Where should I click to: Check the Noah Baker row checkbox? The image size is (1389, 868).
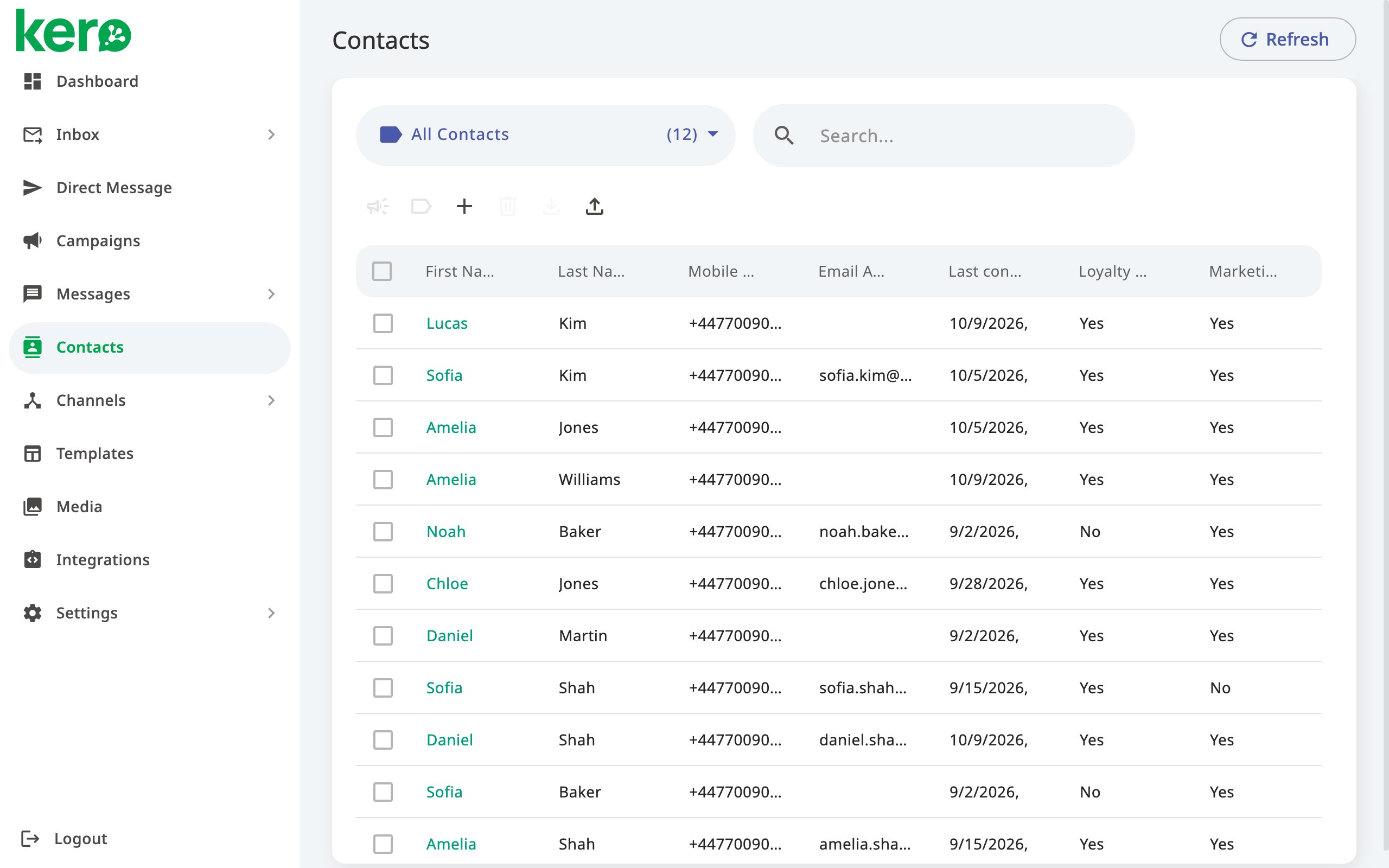pos(383,532)
